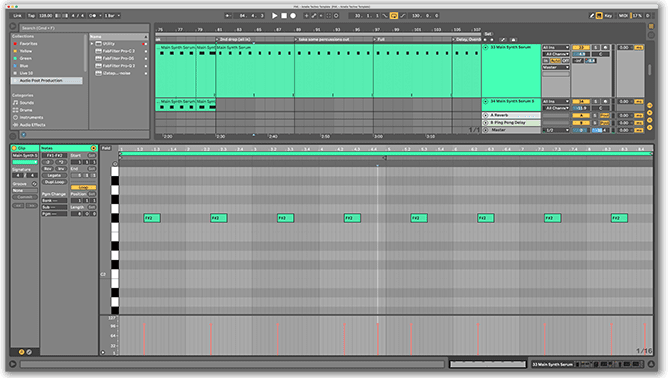Open track 33 Master output dropdown
This screenshot has width=672, height=378.
point(556,67)
